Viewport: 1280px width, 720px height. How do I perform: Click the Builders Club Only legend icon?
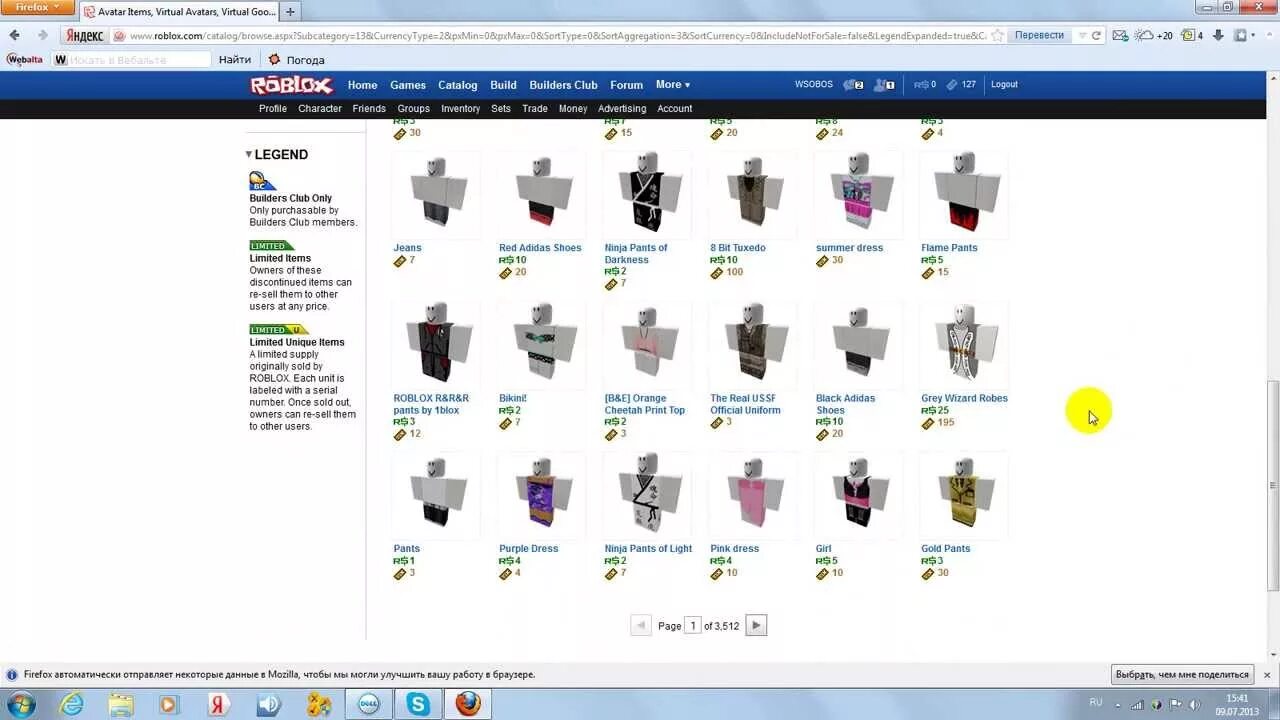[x=262, y=181]
